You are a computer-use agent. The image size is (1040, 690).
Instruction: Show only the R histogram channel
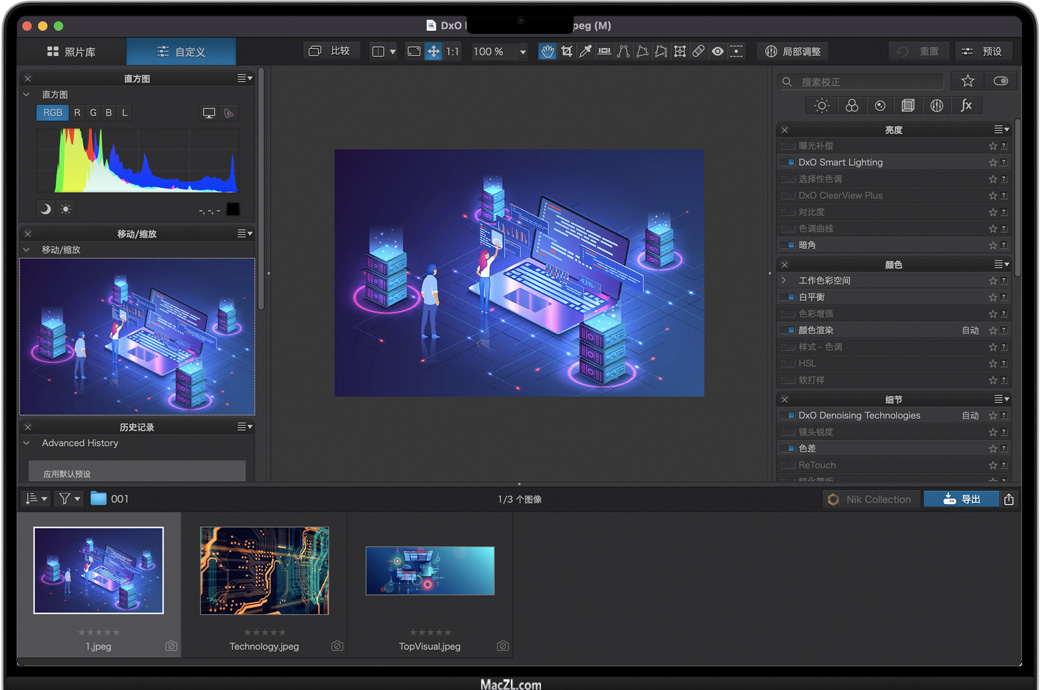click(77, 113)
